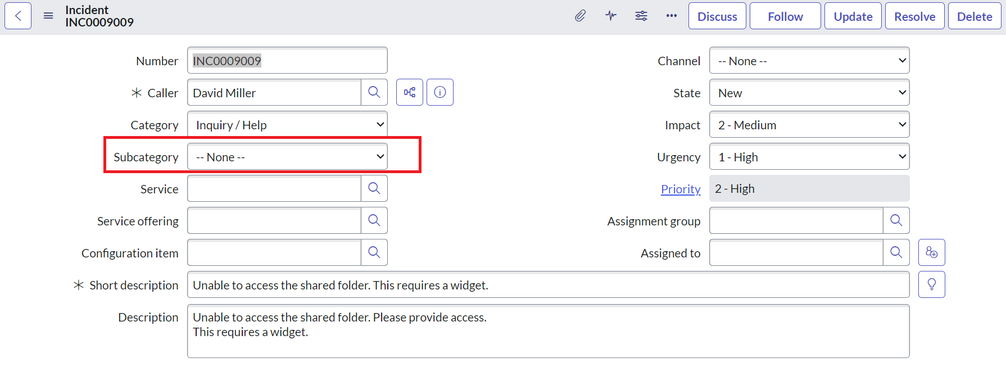Click the Incident INC0009009 header title
This screenshot has width=1006, height=371.
point(99,16)
